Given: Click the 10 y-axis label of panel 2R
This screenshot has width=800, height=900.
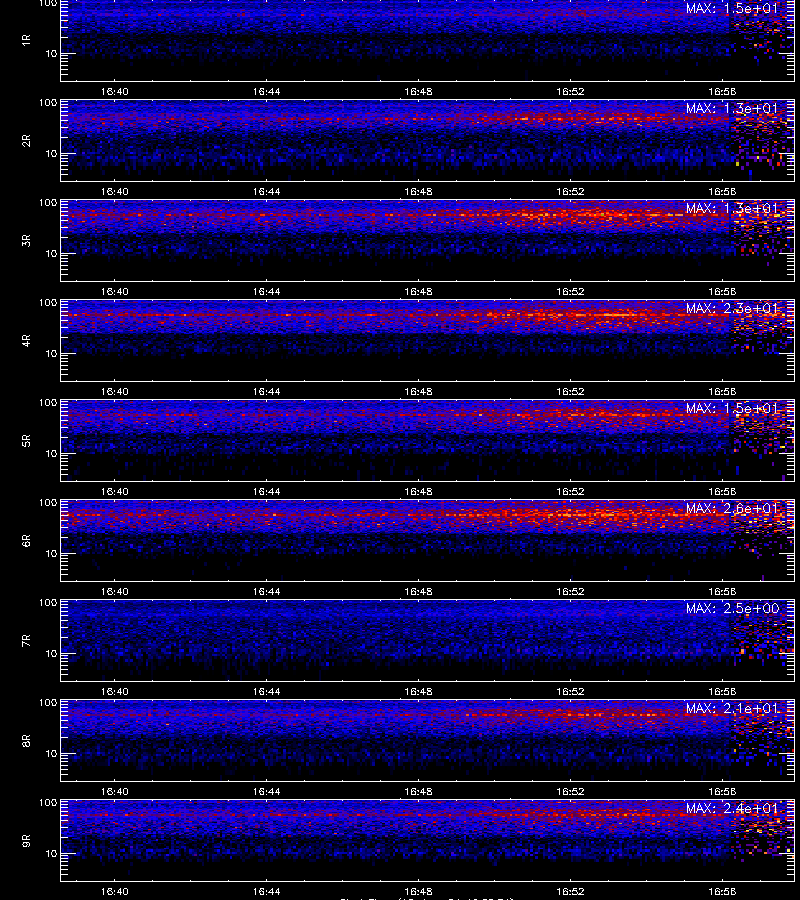Looking at the screenshot, I should tap(51, 153).
